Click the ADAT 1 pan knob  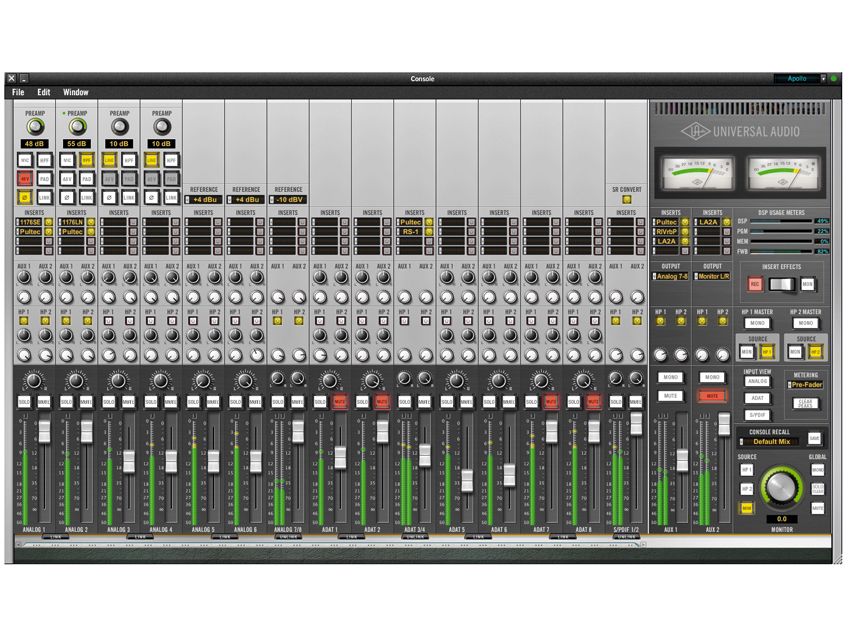point(330,381)
